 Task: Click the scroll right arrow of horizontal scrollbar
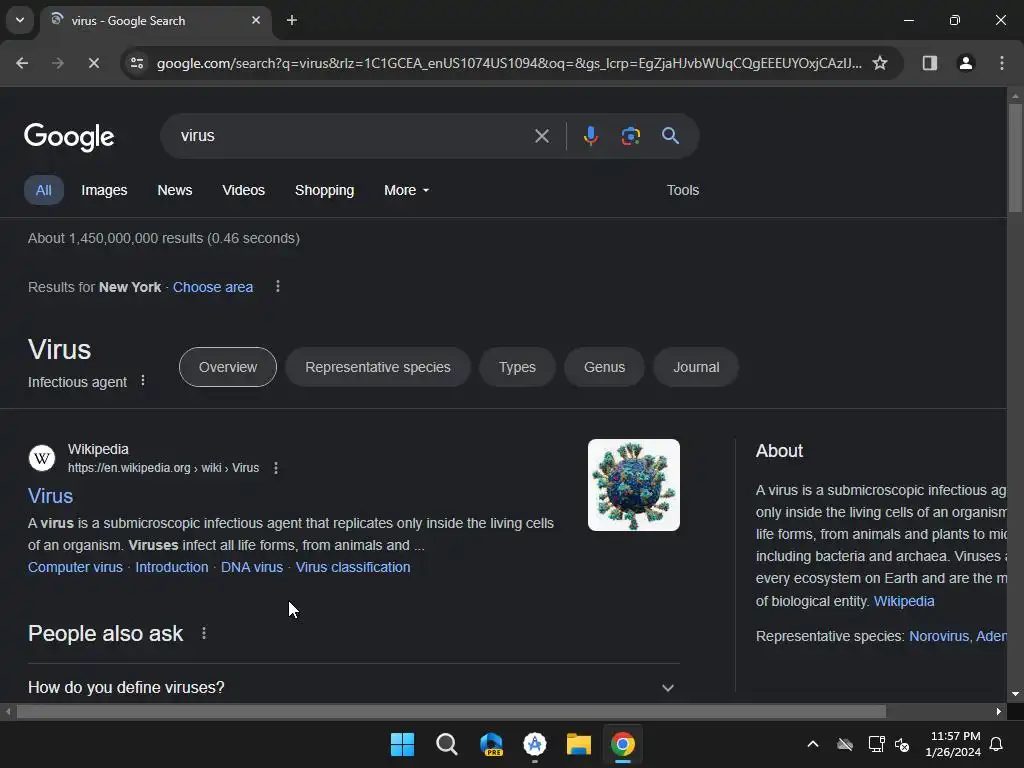(999, 711)
